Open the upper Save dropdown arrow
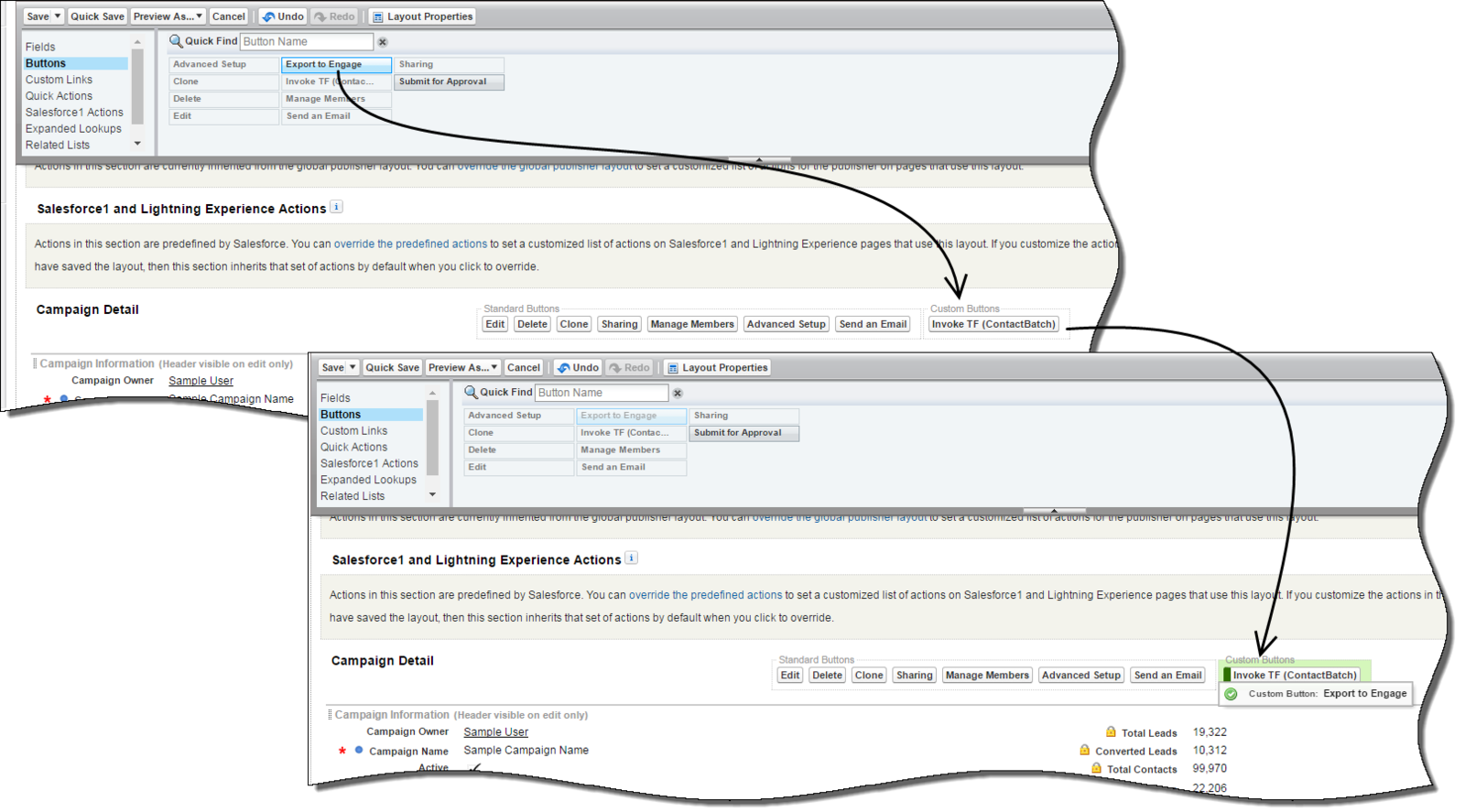The height and width of the screenshot is (812, 1465). pos(57,16)
